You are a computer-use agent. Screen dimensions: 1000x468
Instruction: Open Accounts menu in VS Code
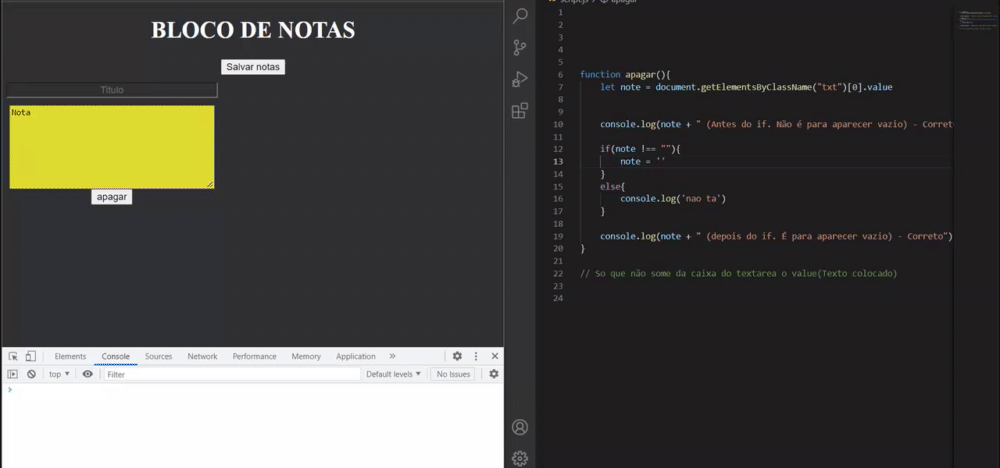point(520,427)
